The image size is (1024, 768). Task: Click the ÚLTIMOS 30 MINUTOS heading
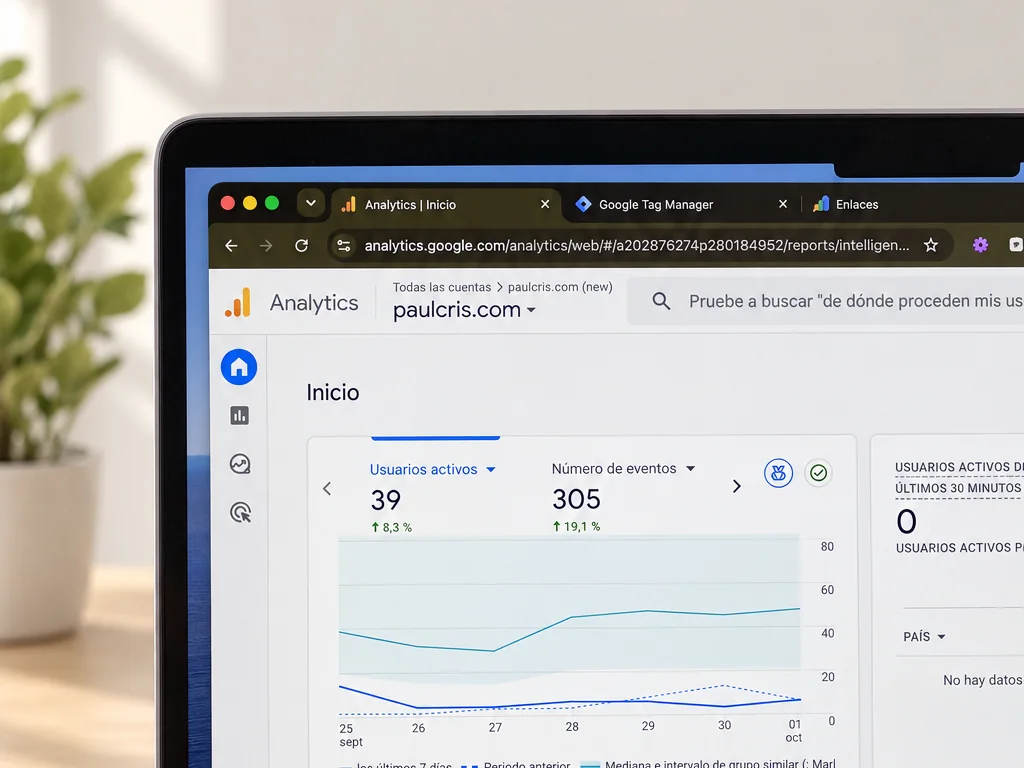coord(958,488)
